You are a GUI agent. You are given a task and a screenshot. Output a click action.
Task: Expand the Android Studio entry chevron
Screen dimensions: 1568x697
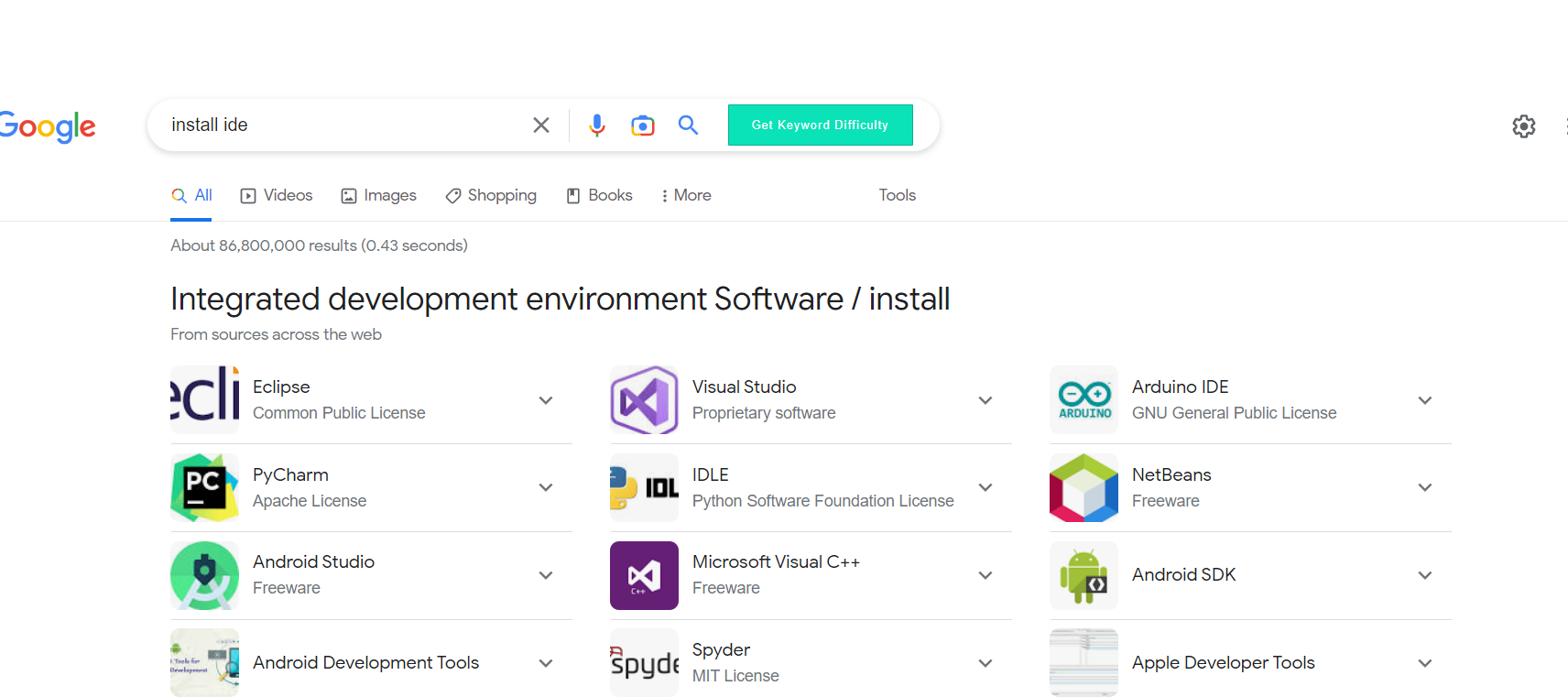coord(546,575)
